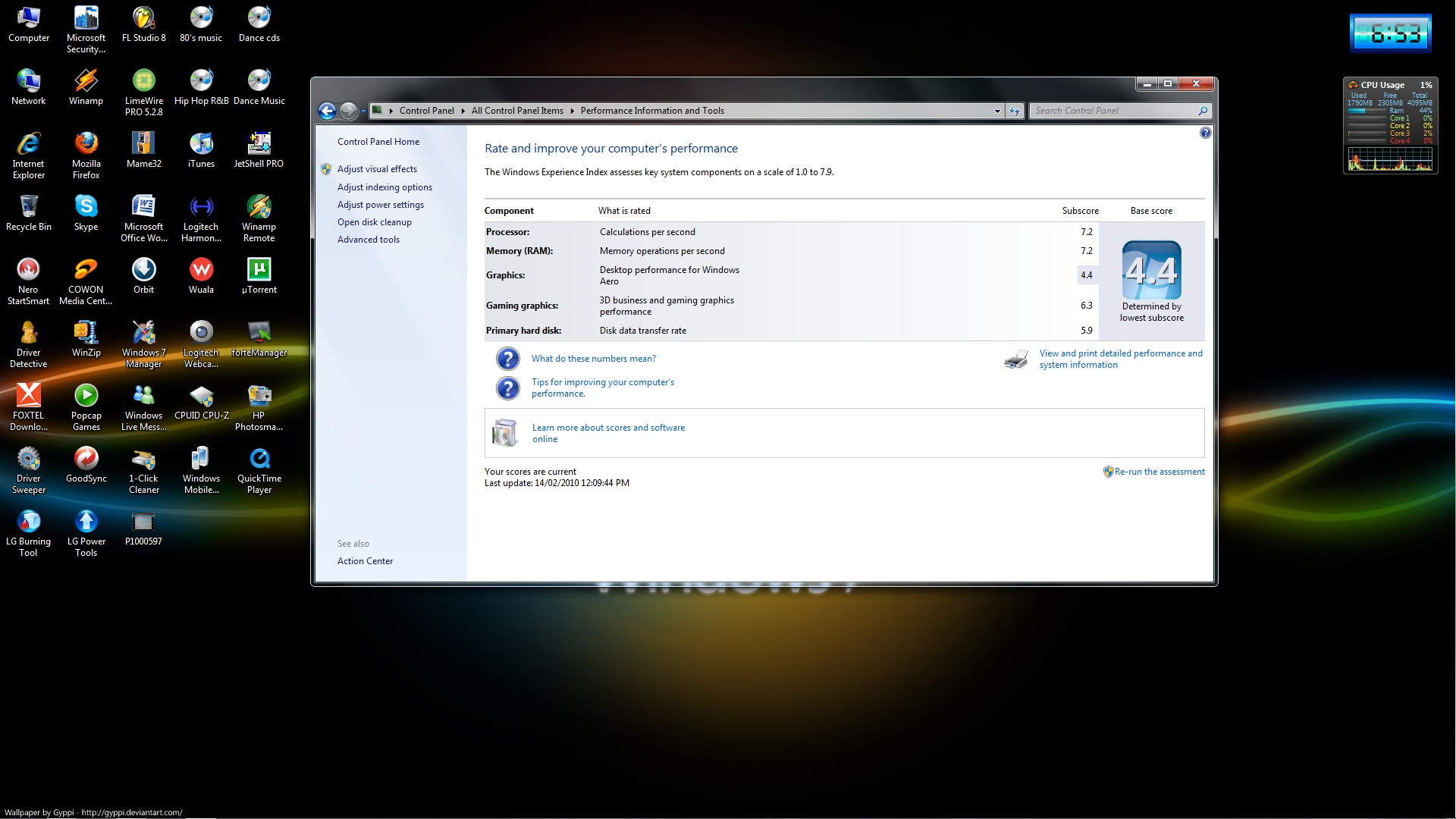Select the Mame32 desktop icon
This screenshot has height=819, width=1456.
click(143, 150)
